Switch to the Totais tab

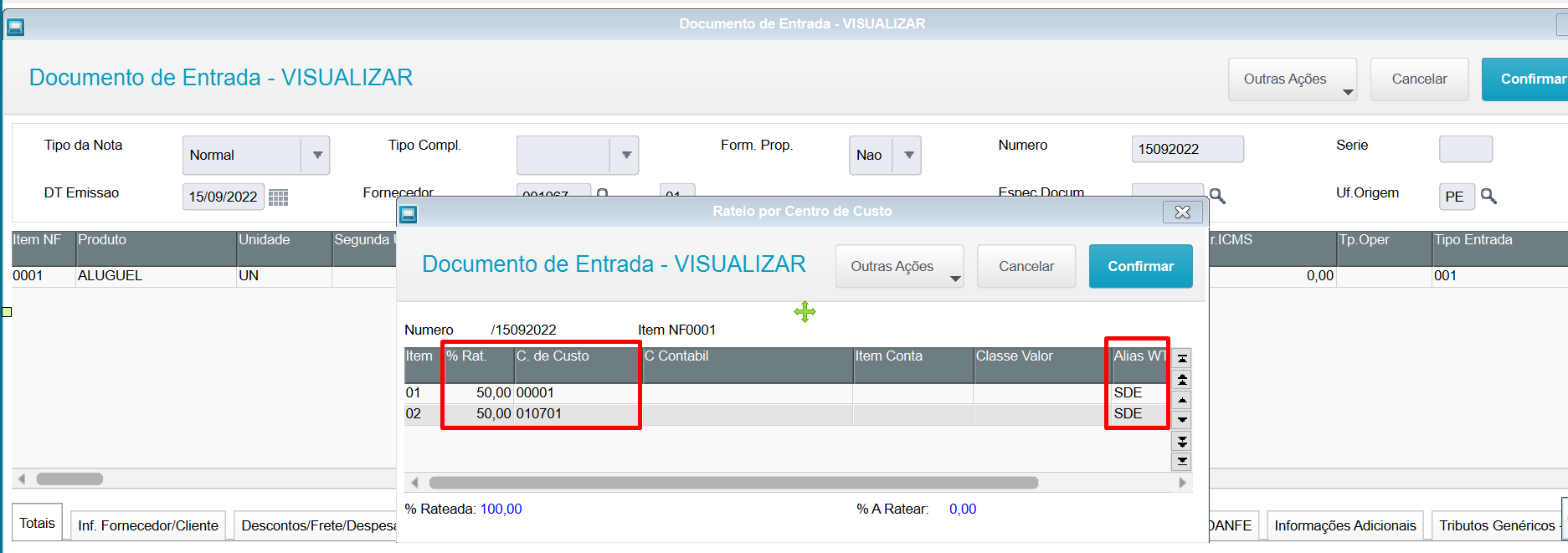[x=37, y=523]
